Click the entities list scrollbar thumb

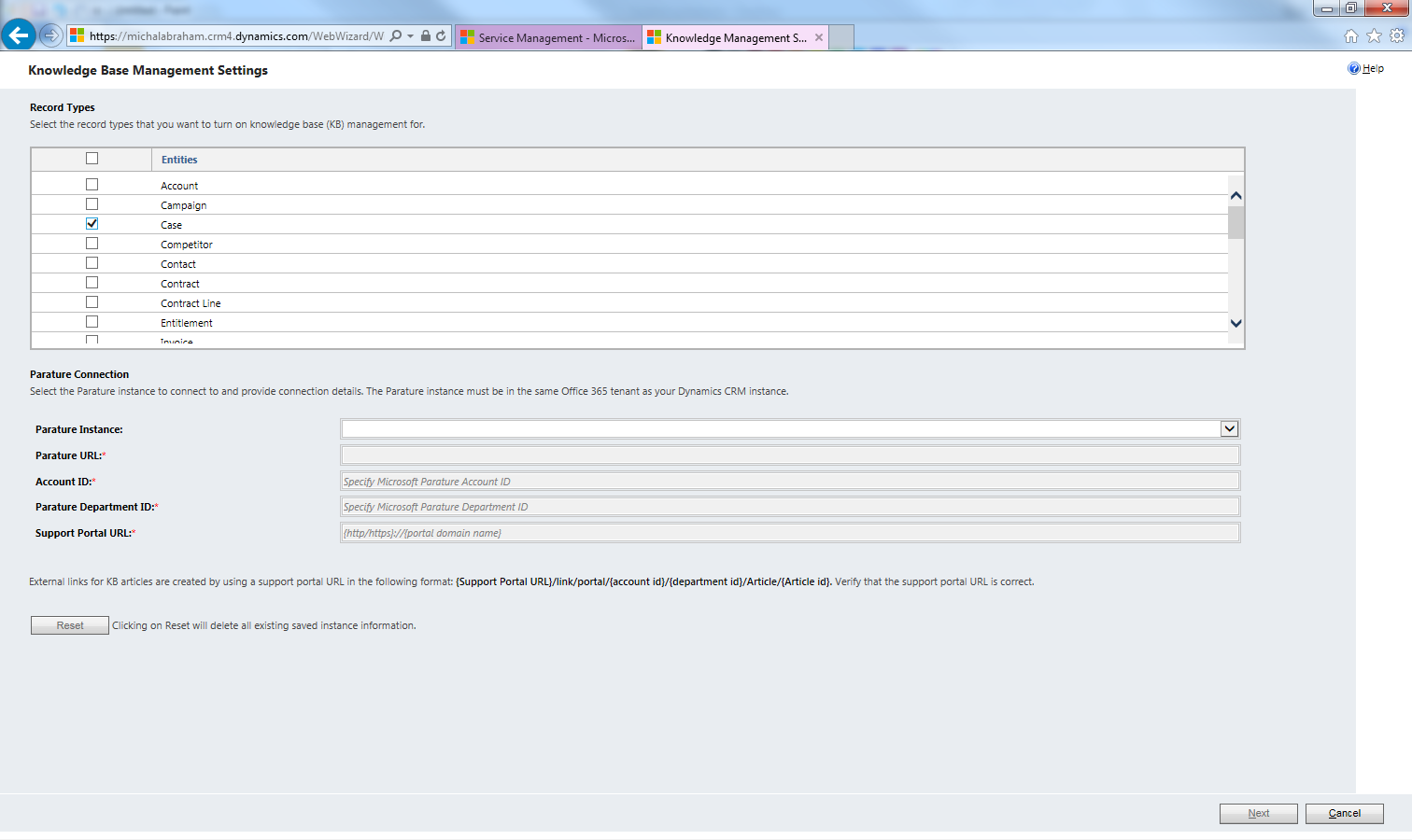(1235, 222)
